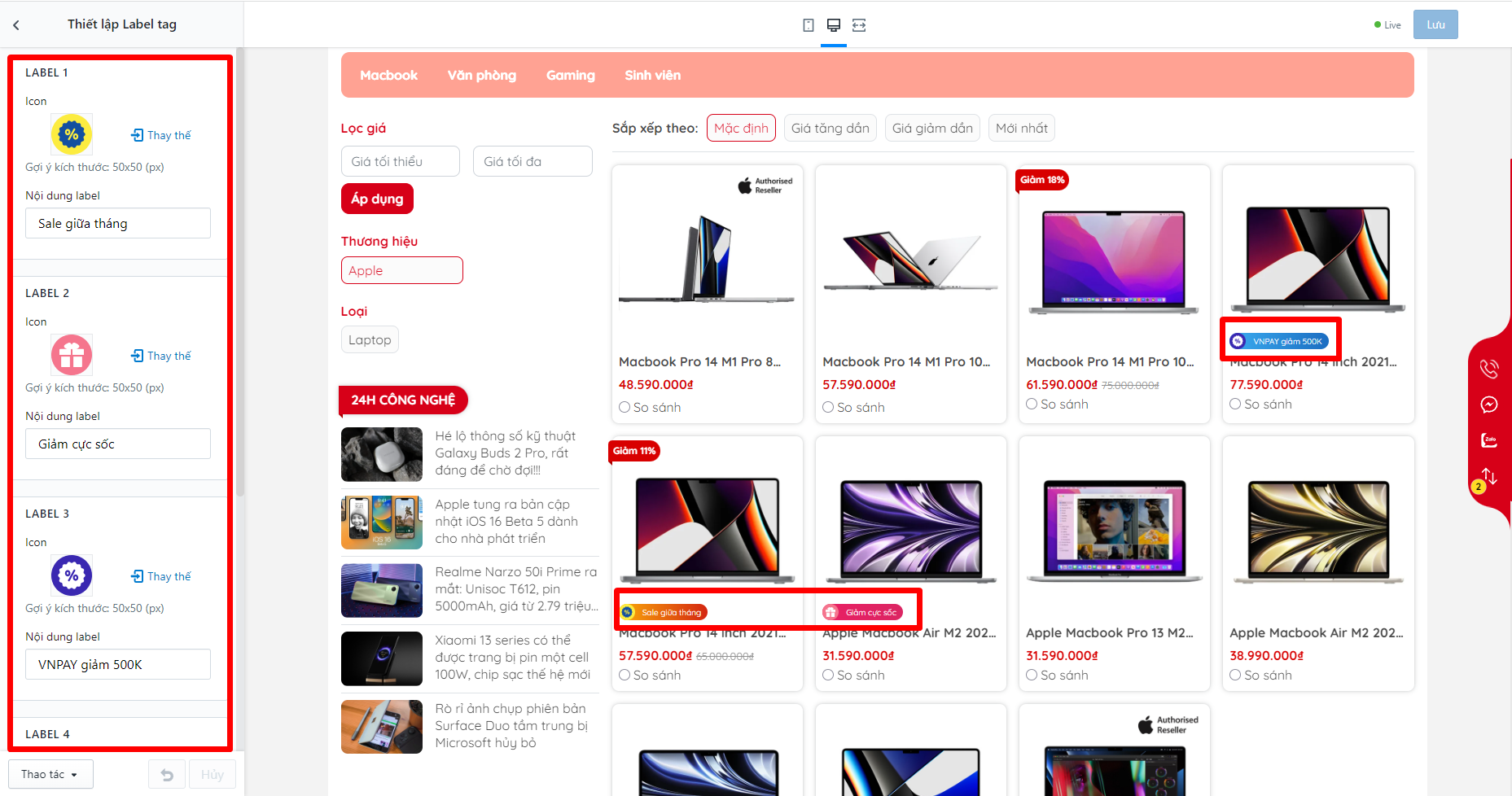Go back from Thiết lập Label tag panel

pyautogui.click(x=16, y=25)
